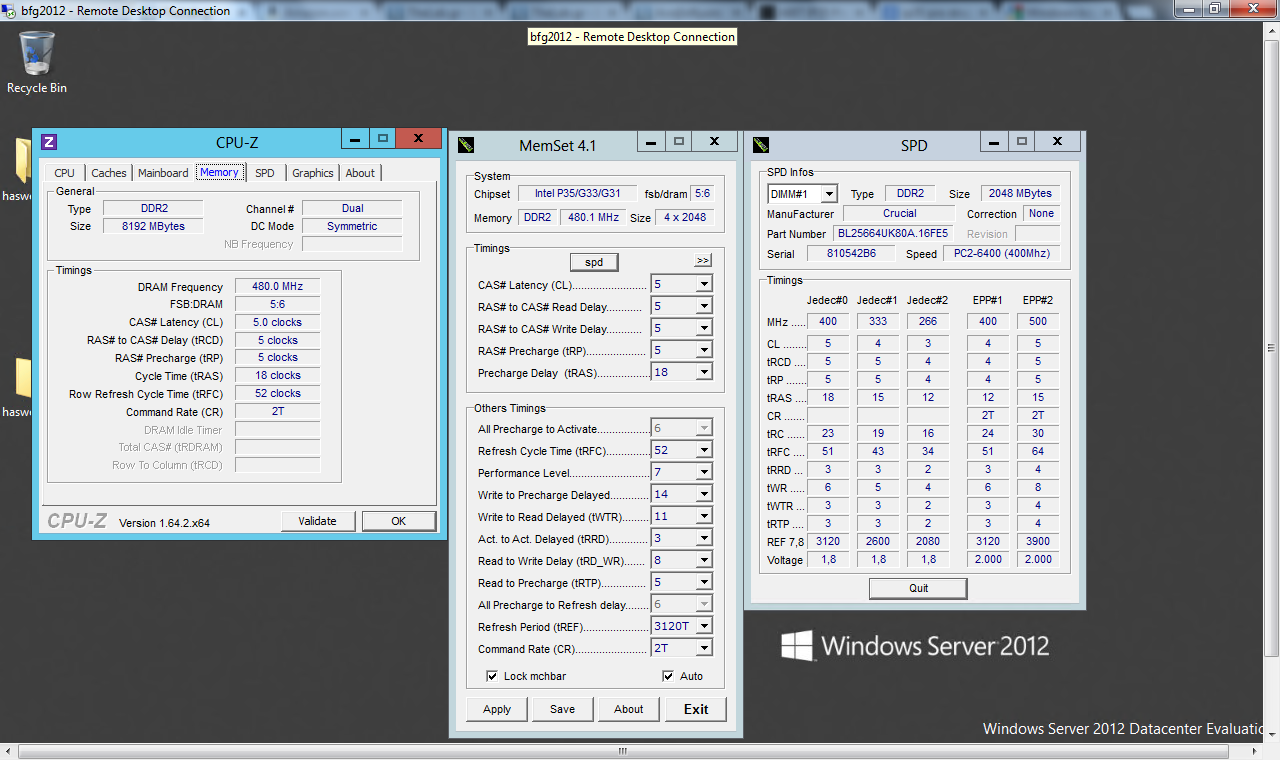Screen dimensions: 1280x760
Task: Click the CAS# Latency value 5.0 clocks
Action: pyautogui.click(x=277, y=322)
